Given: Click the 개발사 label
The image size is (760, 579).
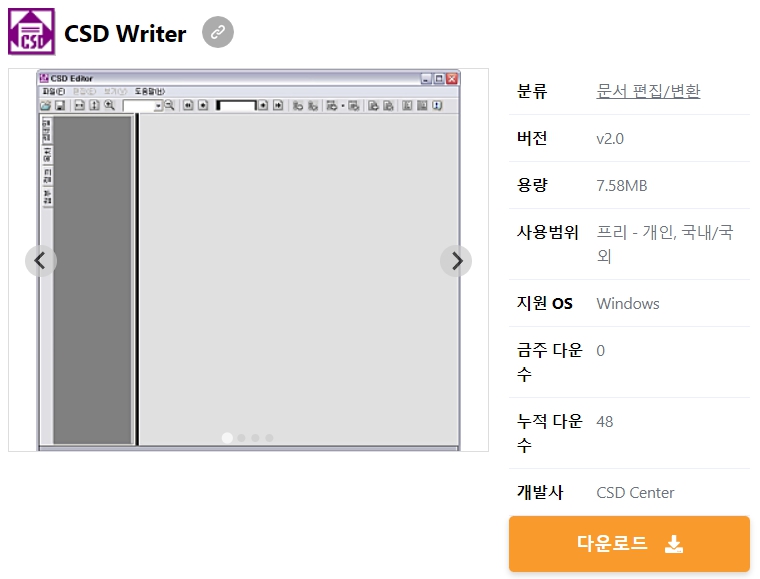Looking at the screenshot, I should pyautogui.click(x=540, y=493).
